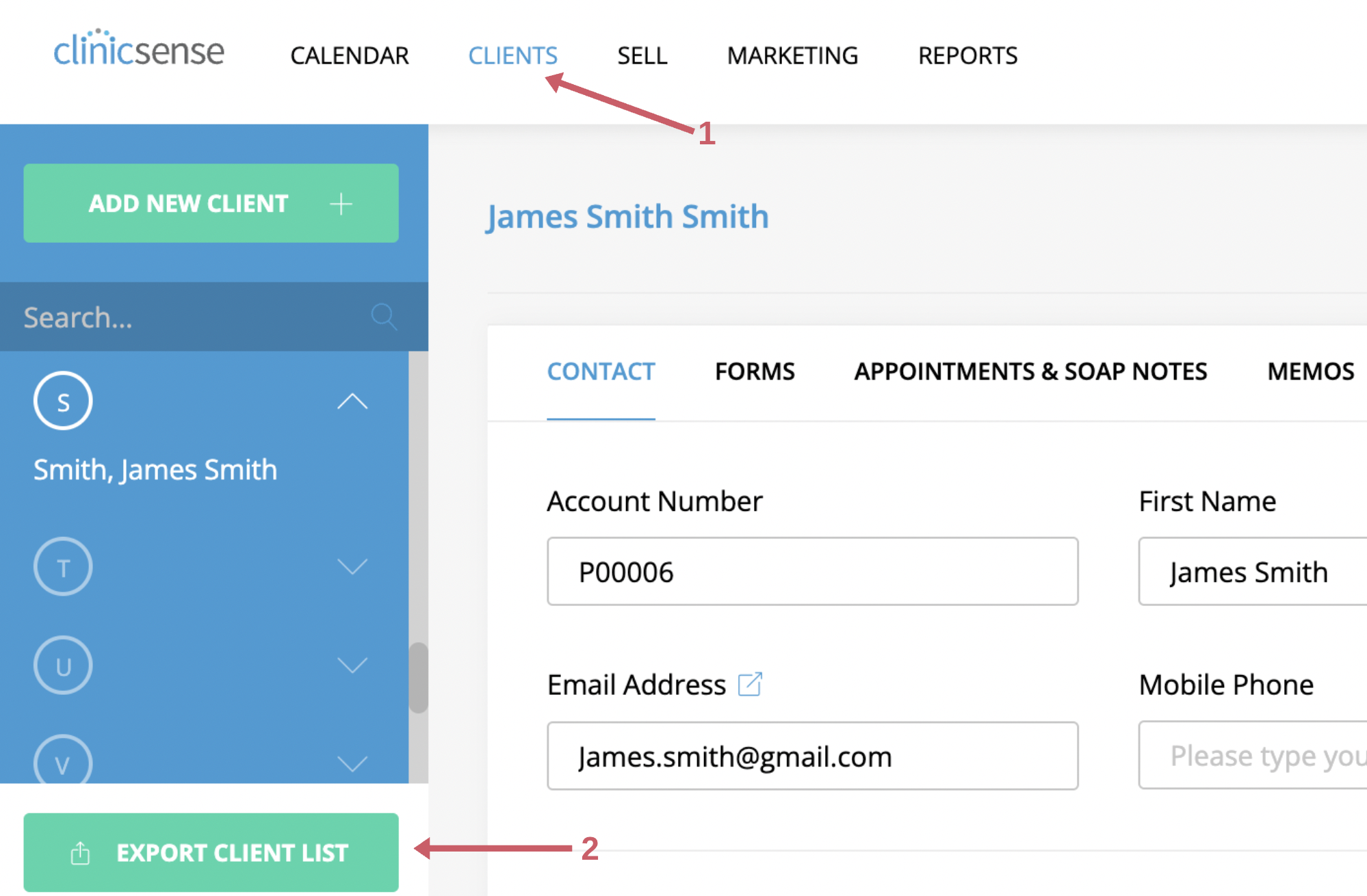Expand the V client group
The width and height of the screenshot is (1367, 896).
click(352, 763)
